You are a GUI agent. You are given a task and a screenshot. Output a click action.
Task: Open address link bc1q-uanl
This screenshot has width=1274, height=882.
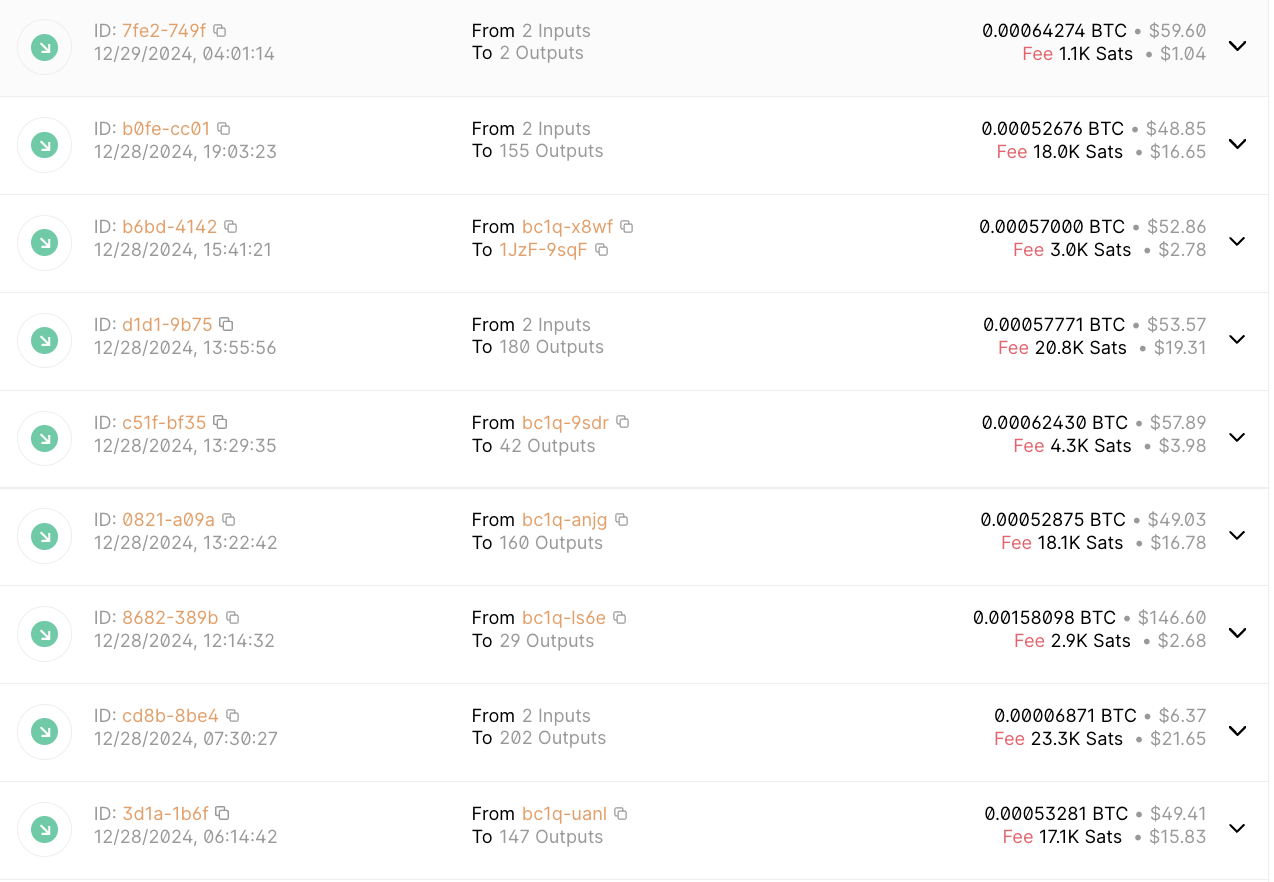pyautogui.click(x=564, y=814)
